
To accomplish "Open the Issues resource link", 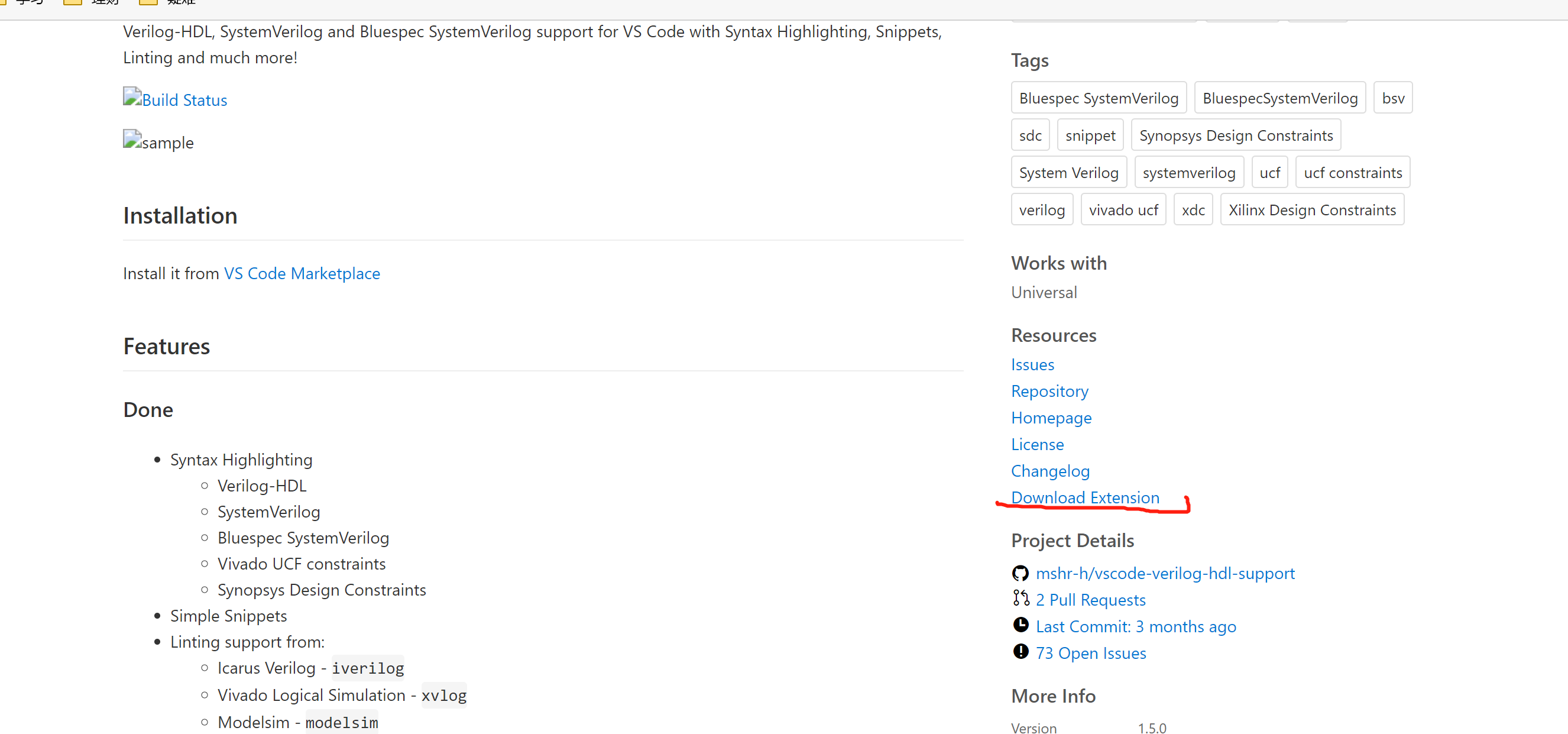I will [1032, 365].
